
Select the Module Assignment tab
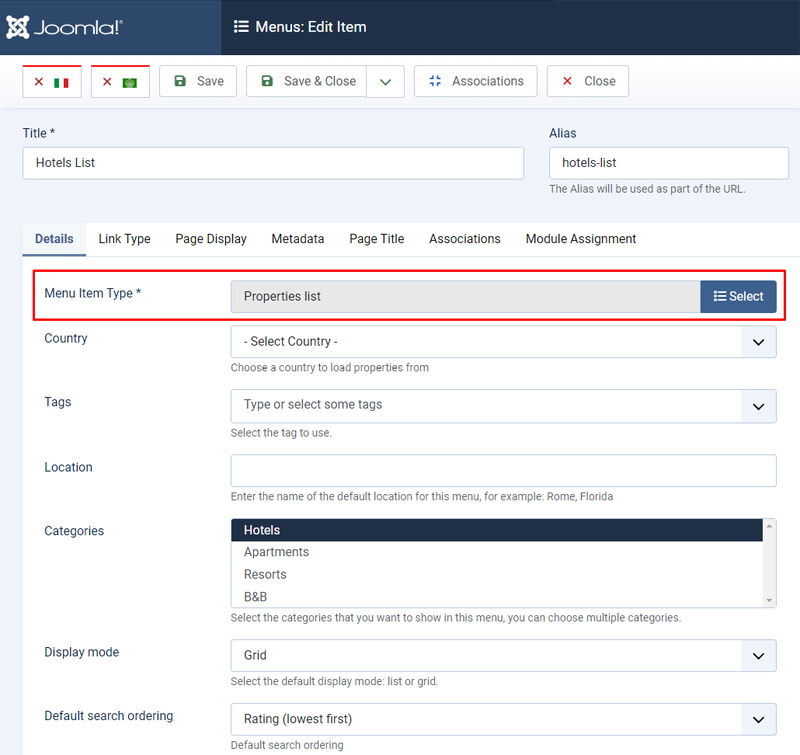pyautogui.click(x=580, y=239)
